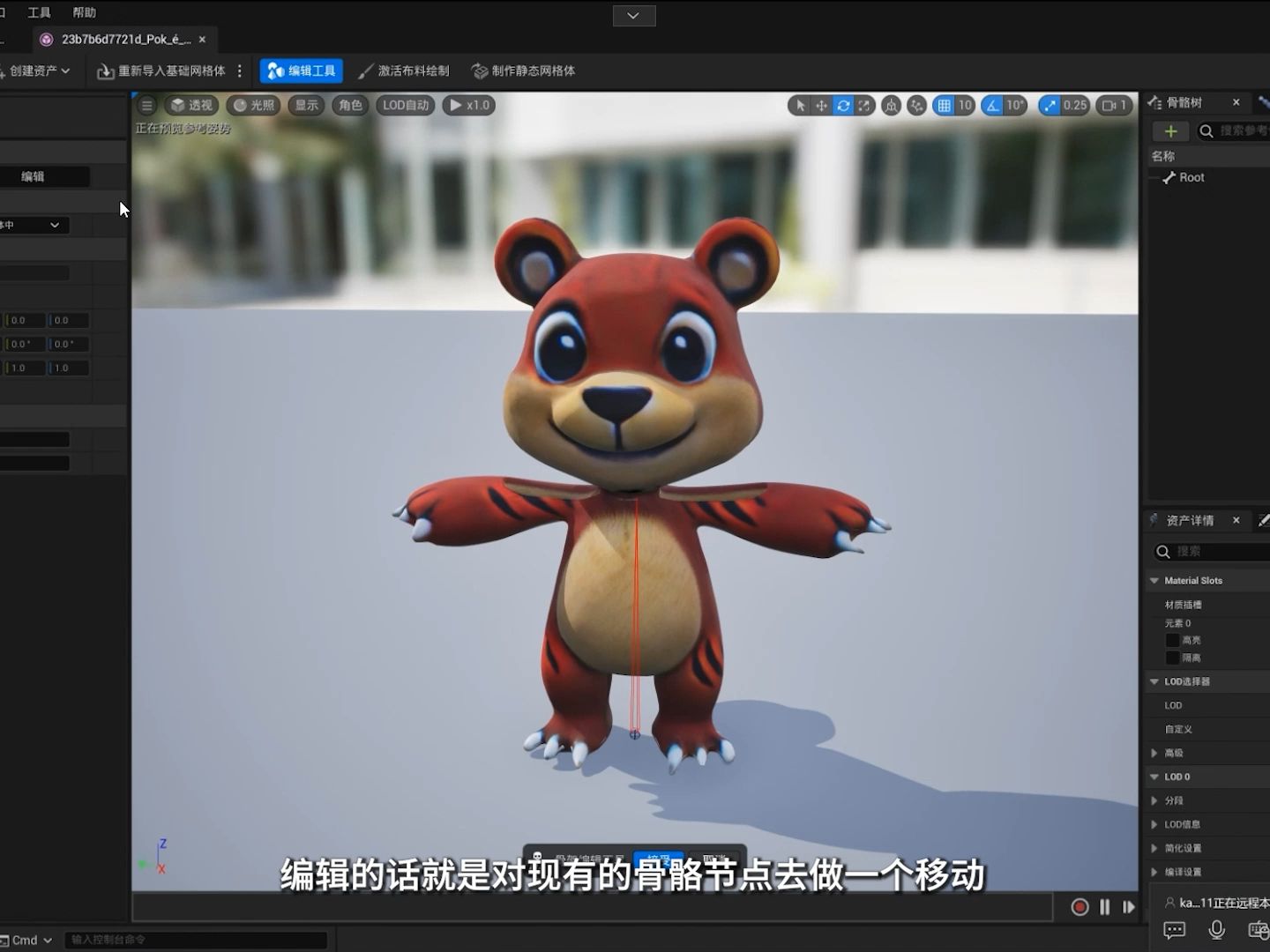Open scale snap value 0.25 dropdown
Viewport: 1270px width, 952px height.
1075,106
